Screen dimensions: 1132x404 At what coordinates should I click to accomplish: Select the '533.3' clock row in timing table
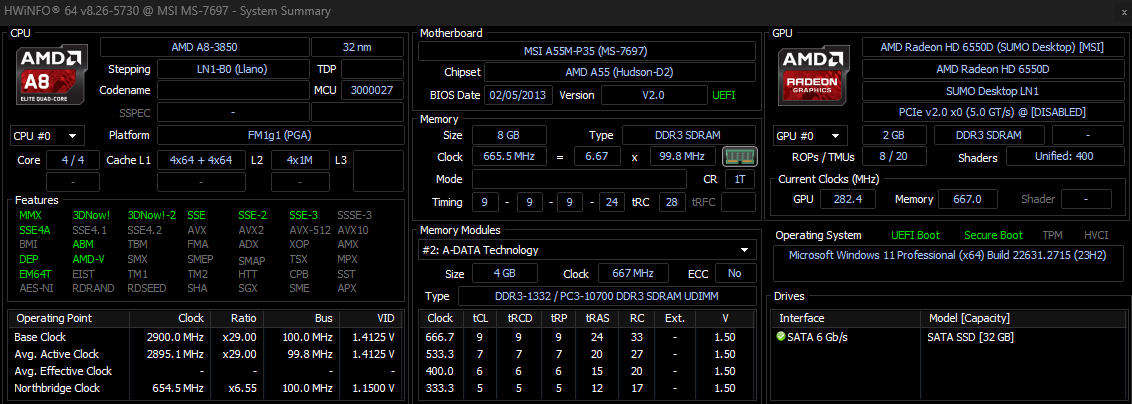[x=587, y=354]
